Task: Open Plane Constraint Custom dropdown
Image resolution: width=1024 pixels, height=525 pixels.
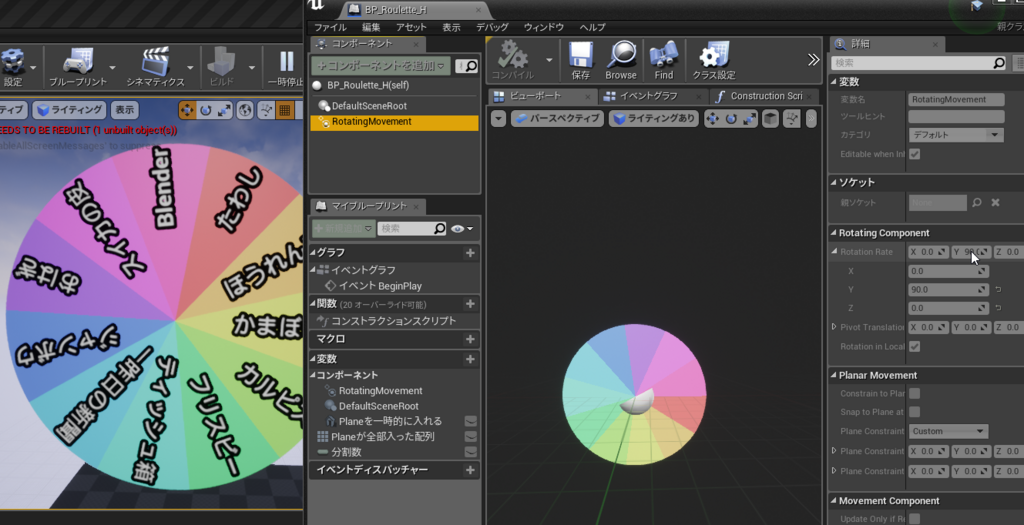Action: click(948, 431)
